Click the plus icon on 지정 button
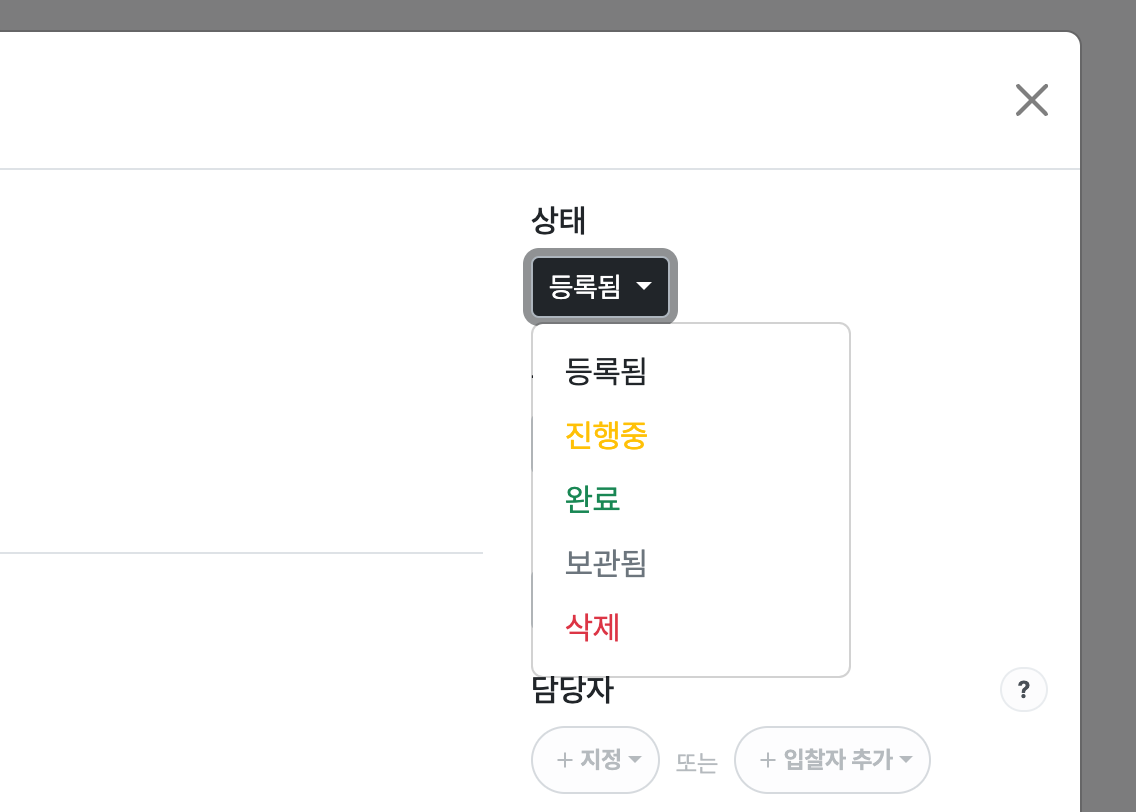This screenshot has width=1136, height=812. (x=564, y=760)
